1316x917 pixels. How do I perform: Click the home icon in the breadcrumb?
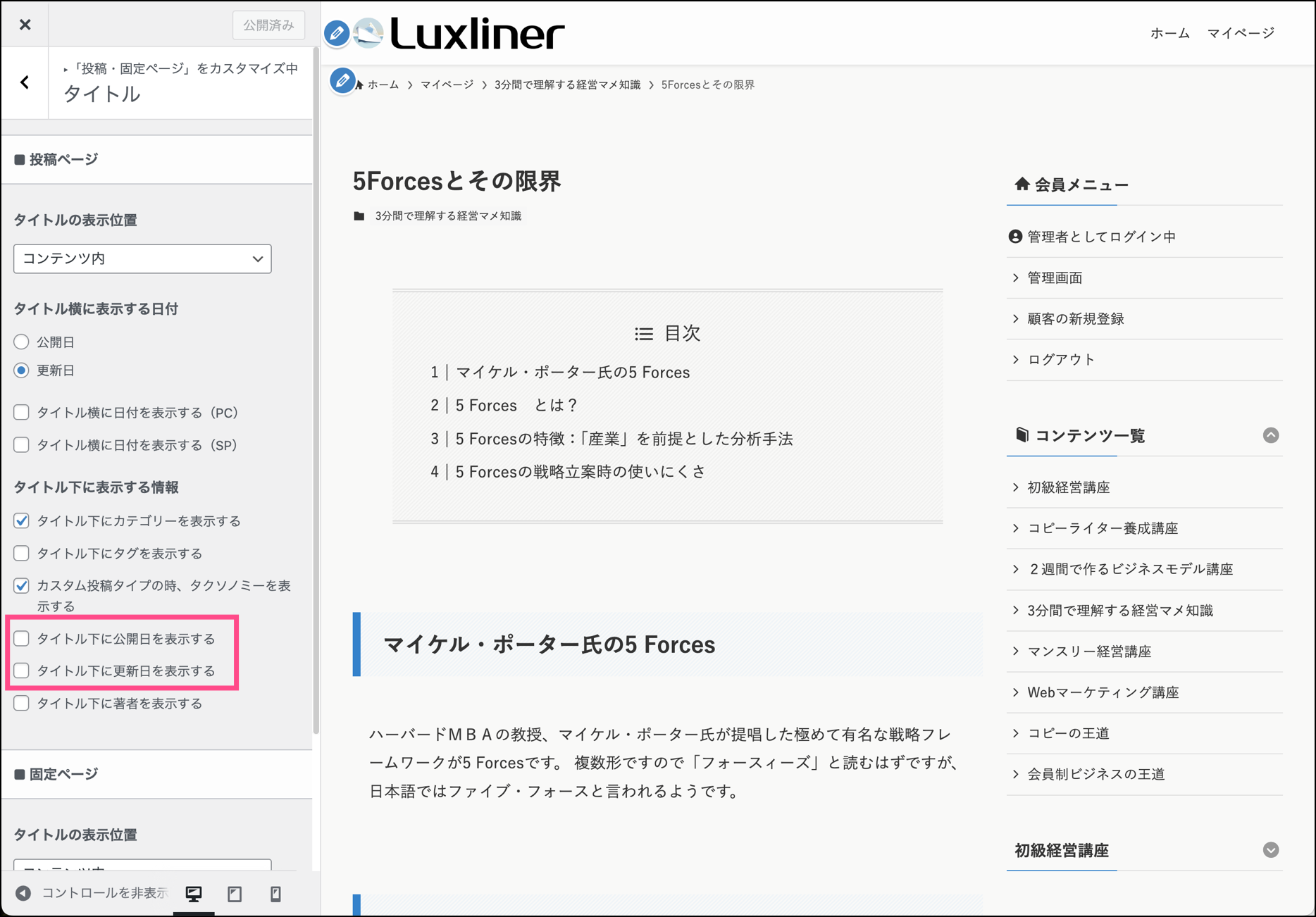pos(360,85)
